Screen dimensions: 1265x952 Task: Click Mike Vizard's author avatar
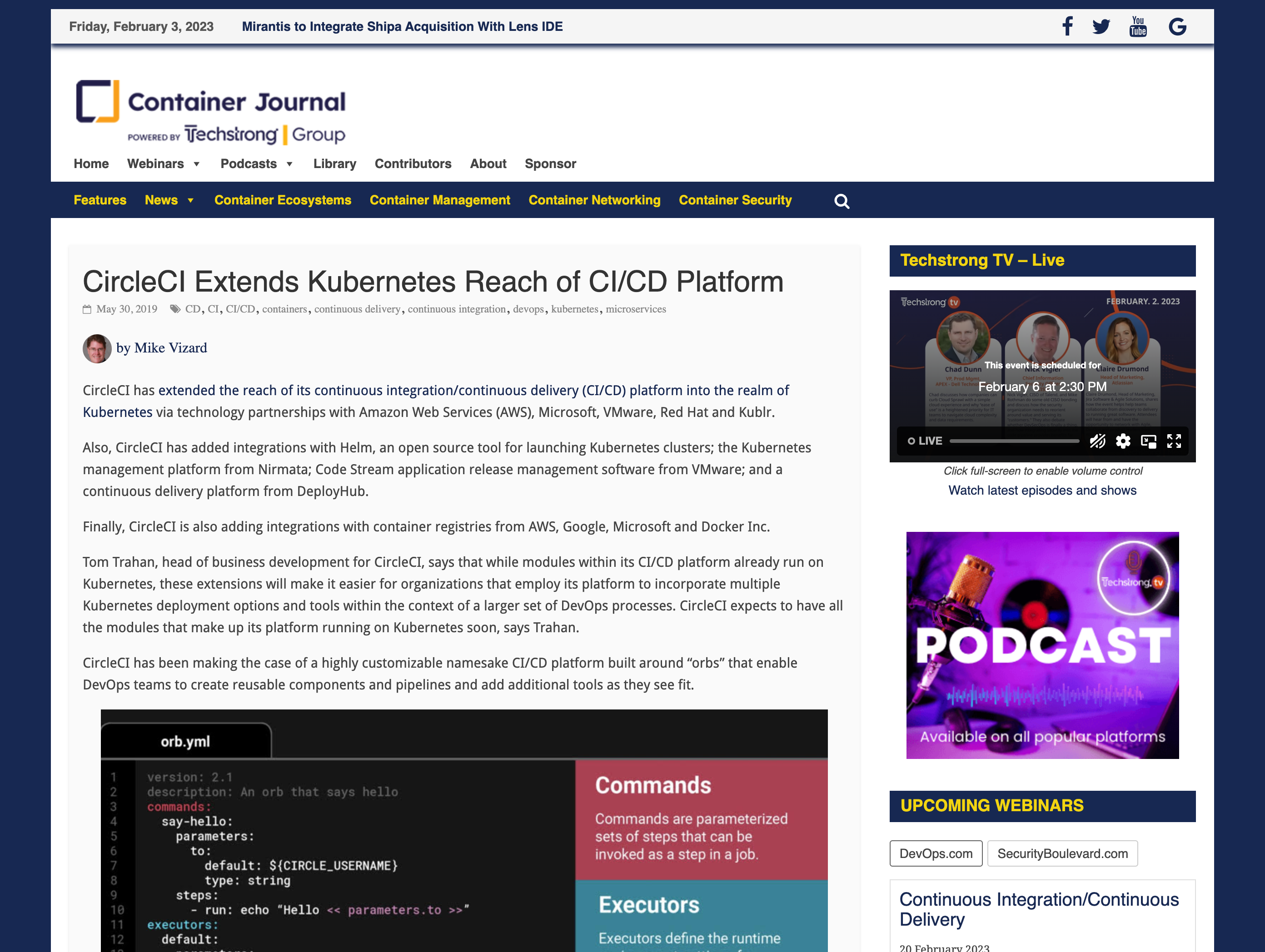97,348
